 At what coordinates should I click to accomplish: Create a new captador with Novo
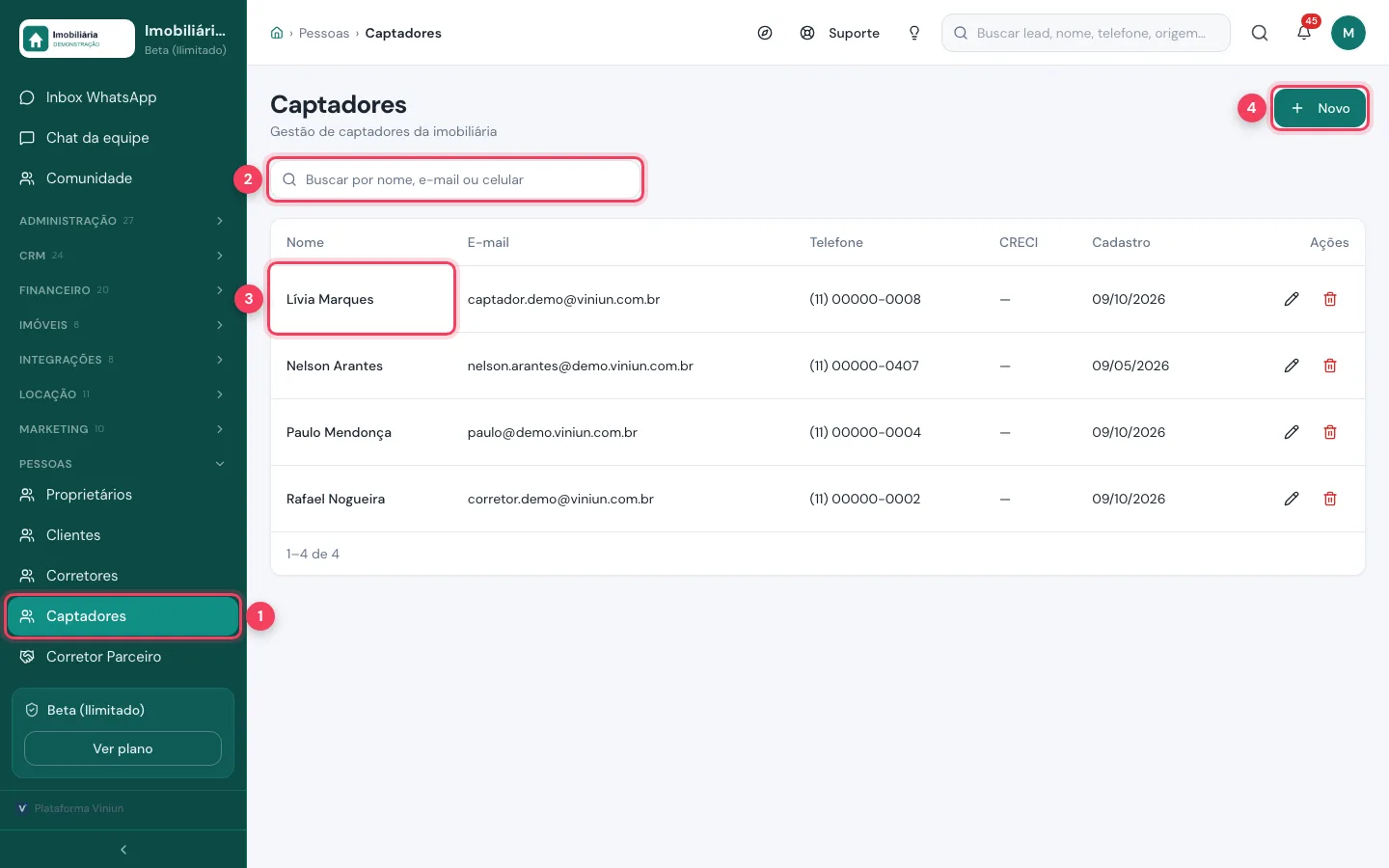(x=1320, y=108)
